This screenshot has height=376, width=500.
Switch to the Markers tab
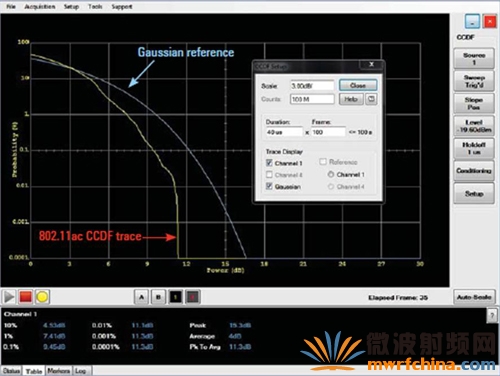(x=58, y=371)
